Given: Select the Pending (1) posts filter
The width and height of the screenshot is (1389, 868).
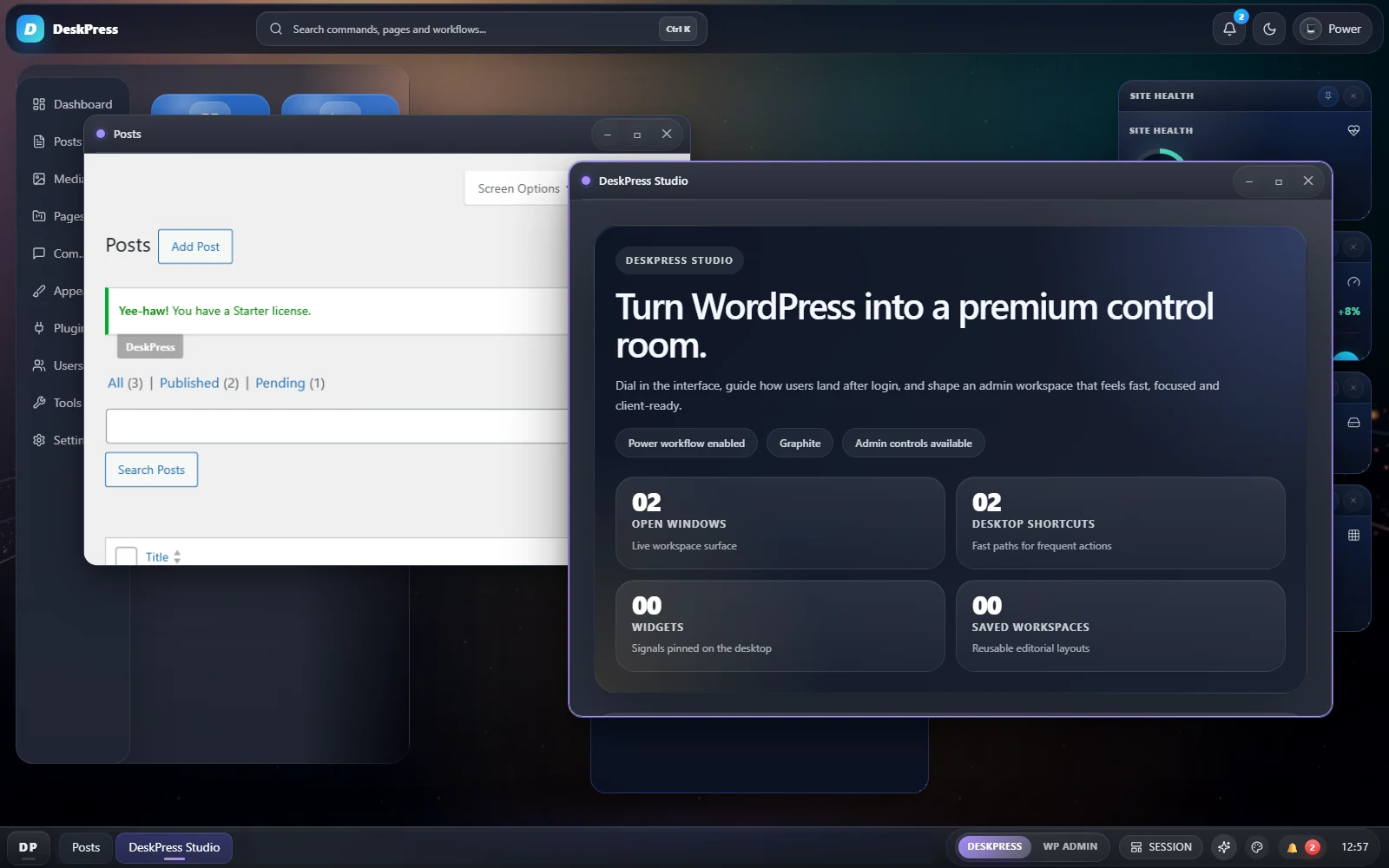Looking at the screenshot, I should (x=290, y=383).
